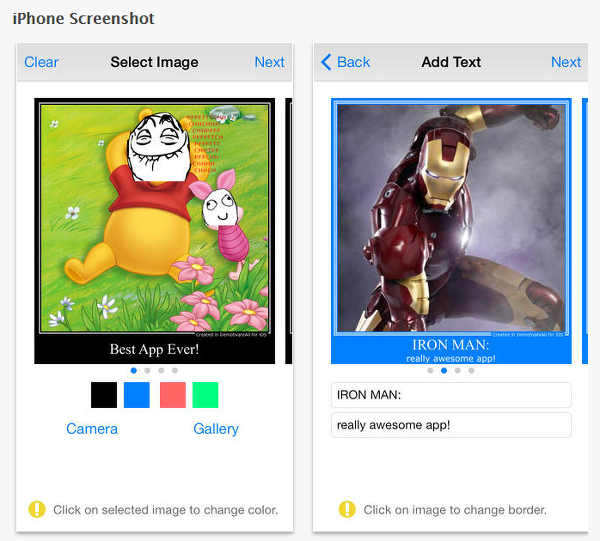Open the Gallery option
This screenshot has height=541, width=600.
pyautogui.click(x=216, y=429)
